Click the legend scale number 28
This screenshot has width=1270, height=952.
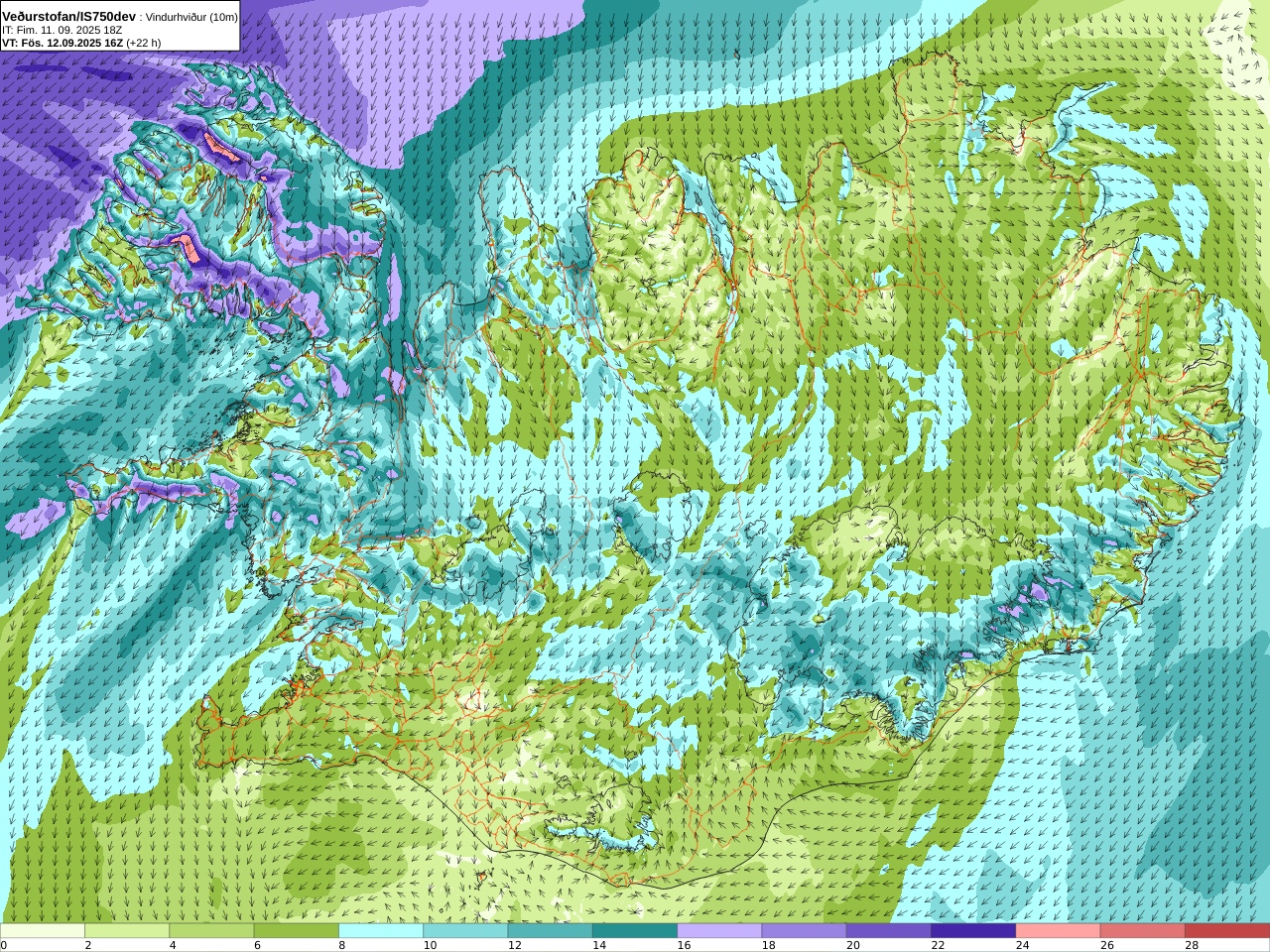[x=1192, y=945]
